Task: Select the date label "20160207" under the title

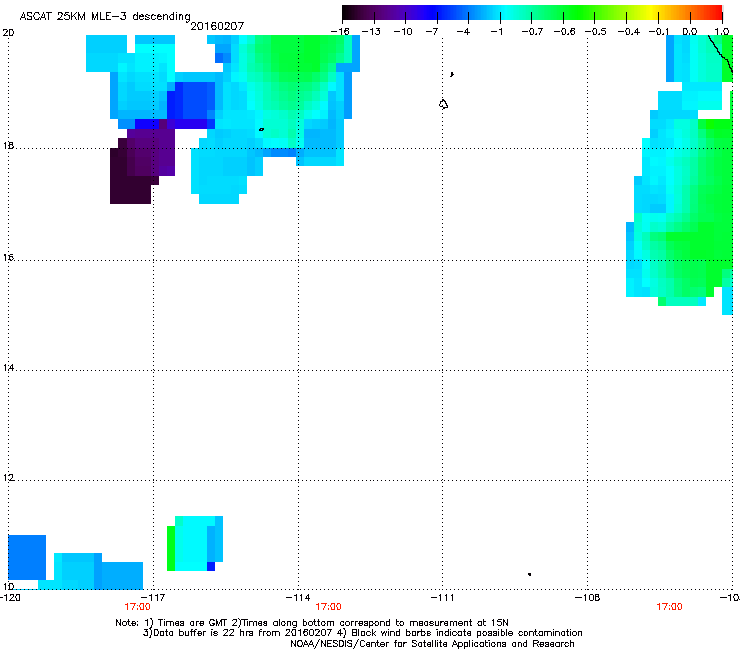Action: coord(217,26)
